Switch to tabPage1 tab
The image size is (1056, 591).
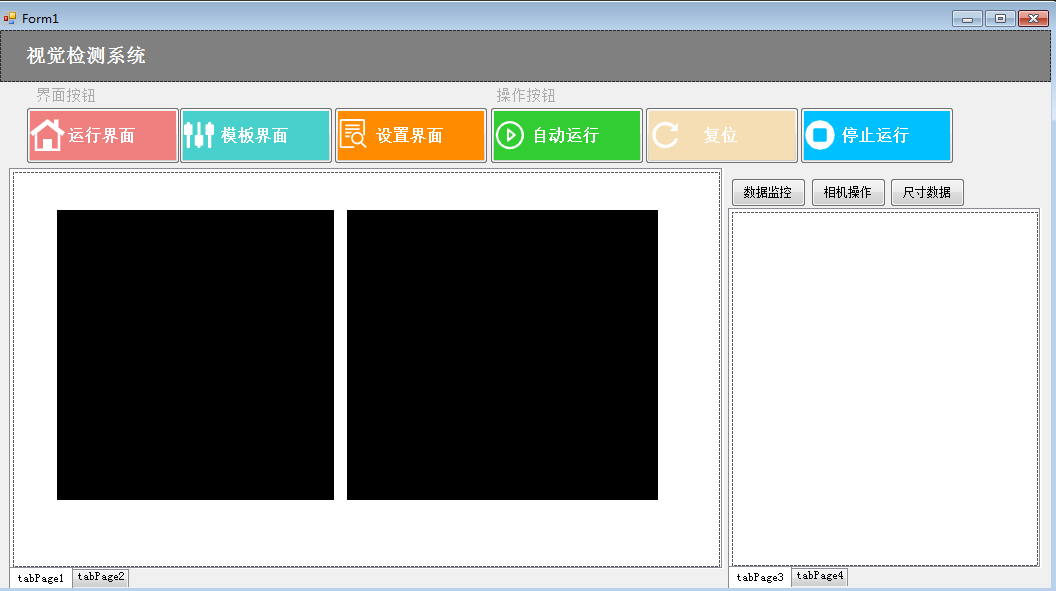click(40, 578)
